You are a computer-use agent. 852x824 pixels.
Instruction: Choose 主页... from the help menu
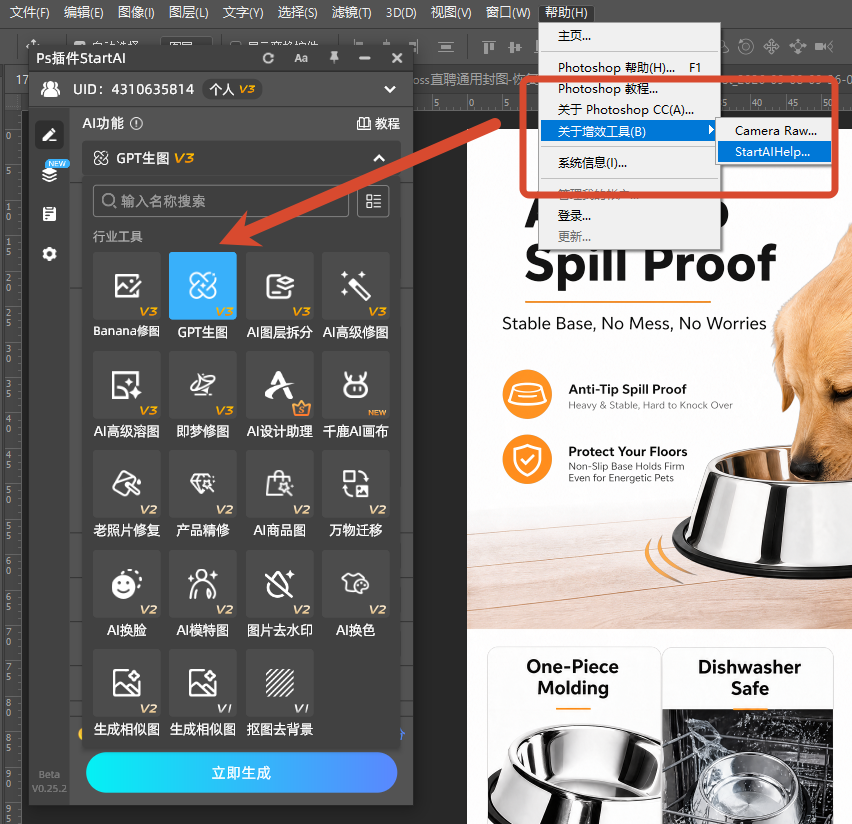click(629, 36)
